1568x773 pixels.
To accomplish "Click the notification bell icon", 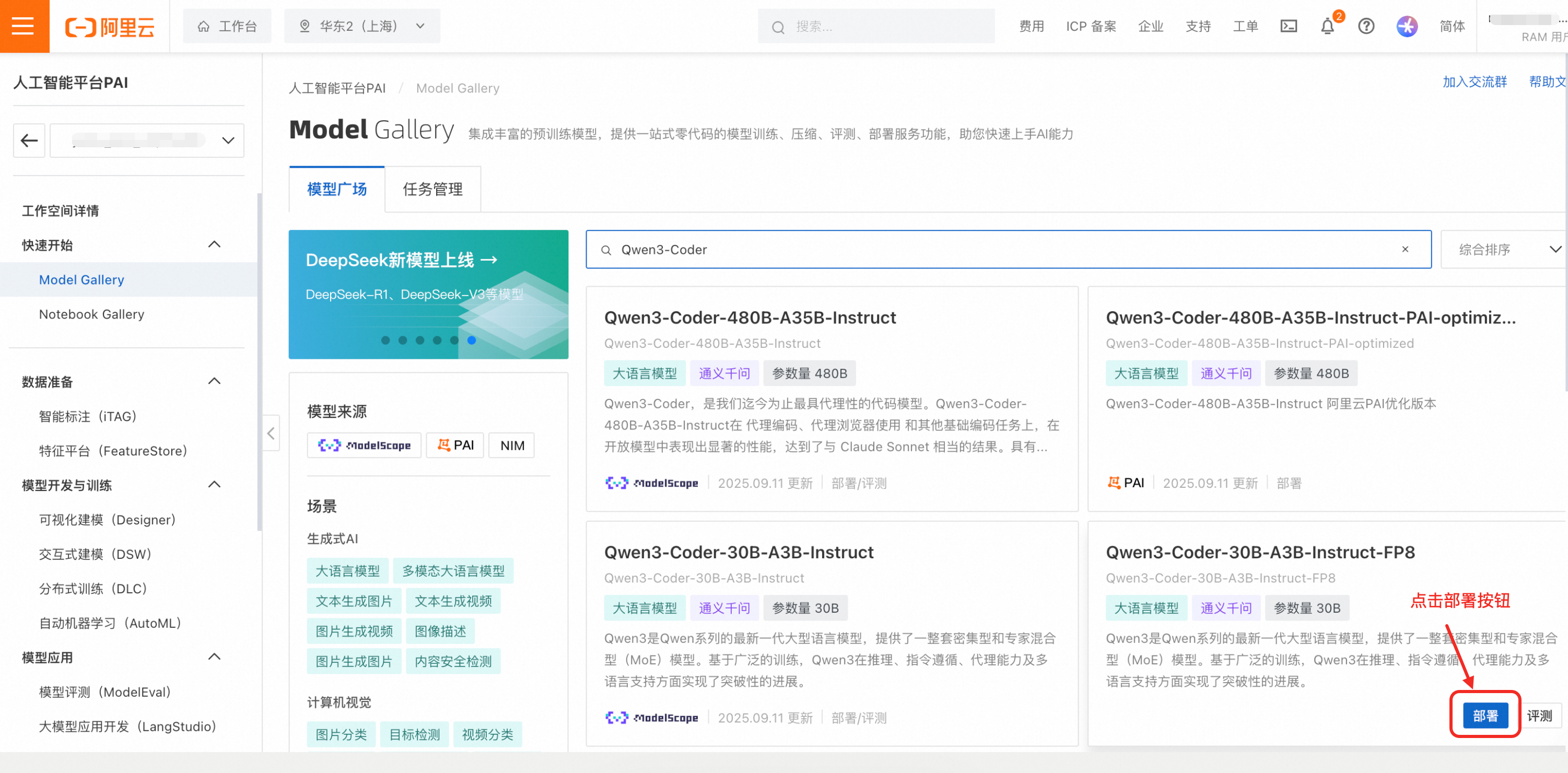I will (1327, 27).
